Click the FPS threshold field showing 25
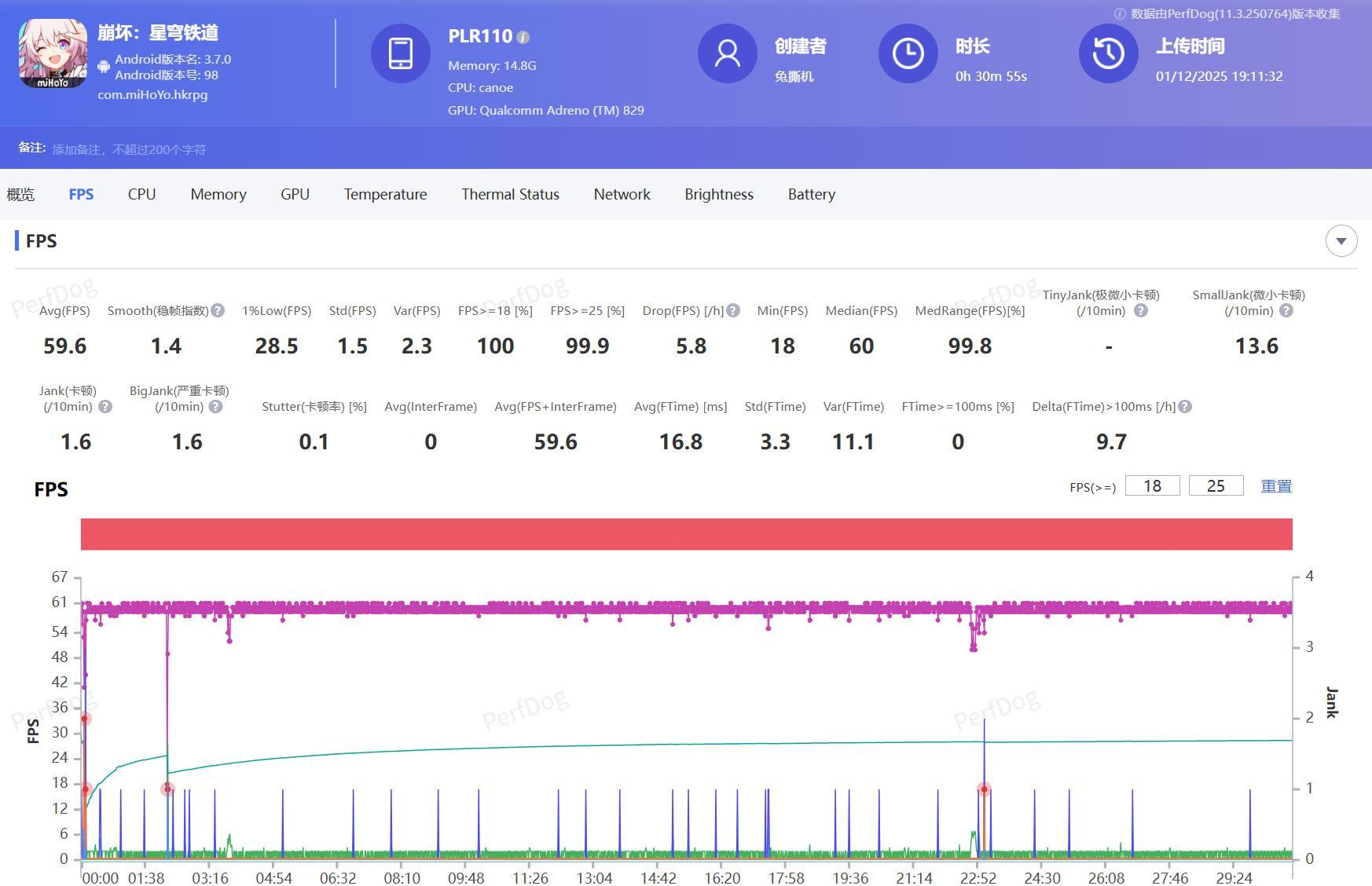1372x886 pixels. (x=1215, y=486)
